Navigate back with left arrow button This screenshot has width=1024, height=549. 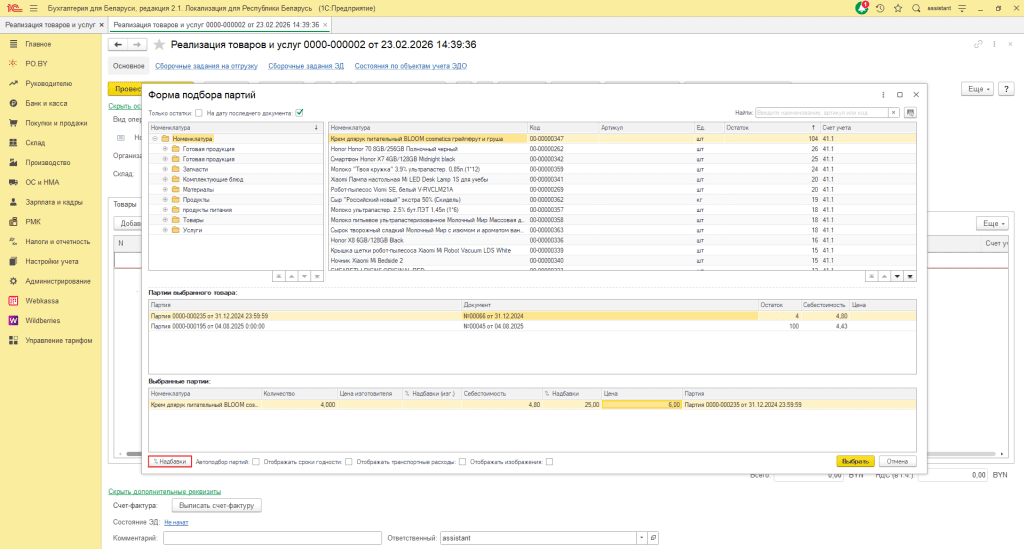point(118,45)
